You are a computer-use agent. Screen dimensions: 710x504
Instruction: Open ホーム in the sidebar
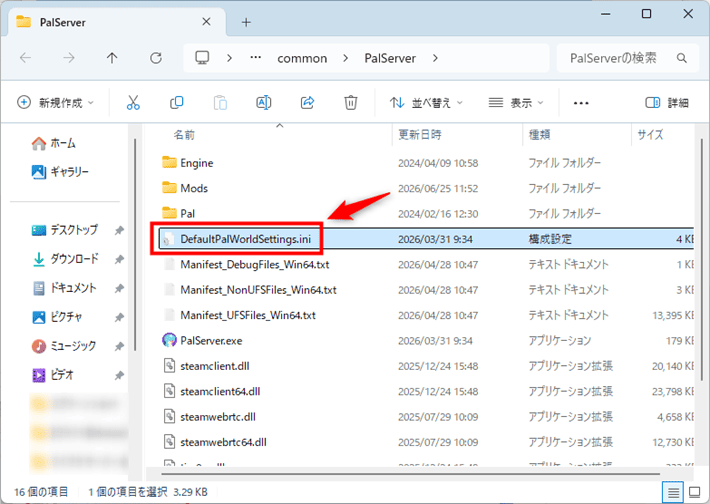pos(53,144)
